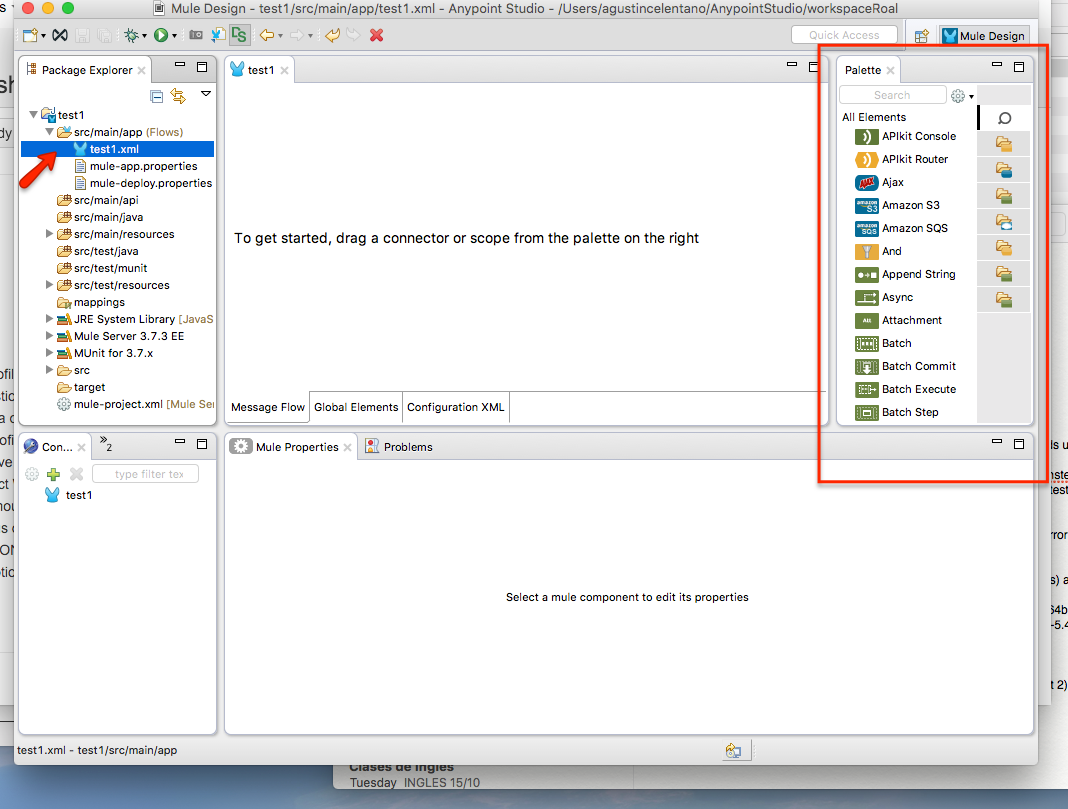This screenshot has height=809, width=1068.
Task: Click the red X toolbar icon
Action: point(377,35)
